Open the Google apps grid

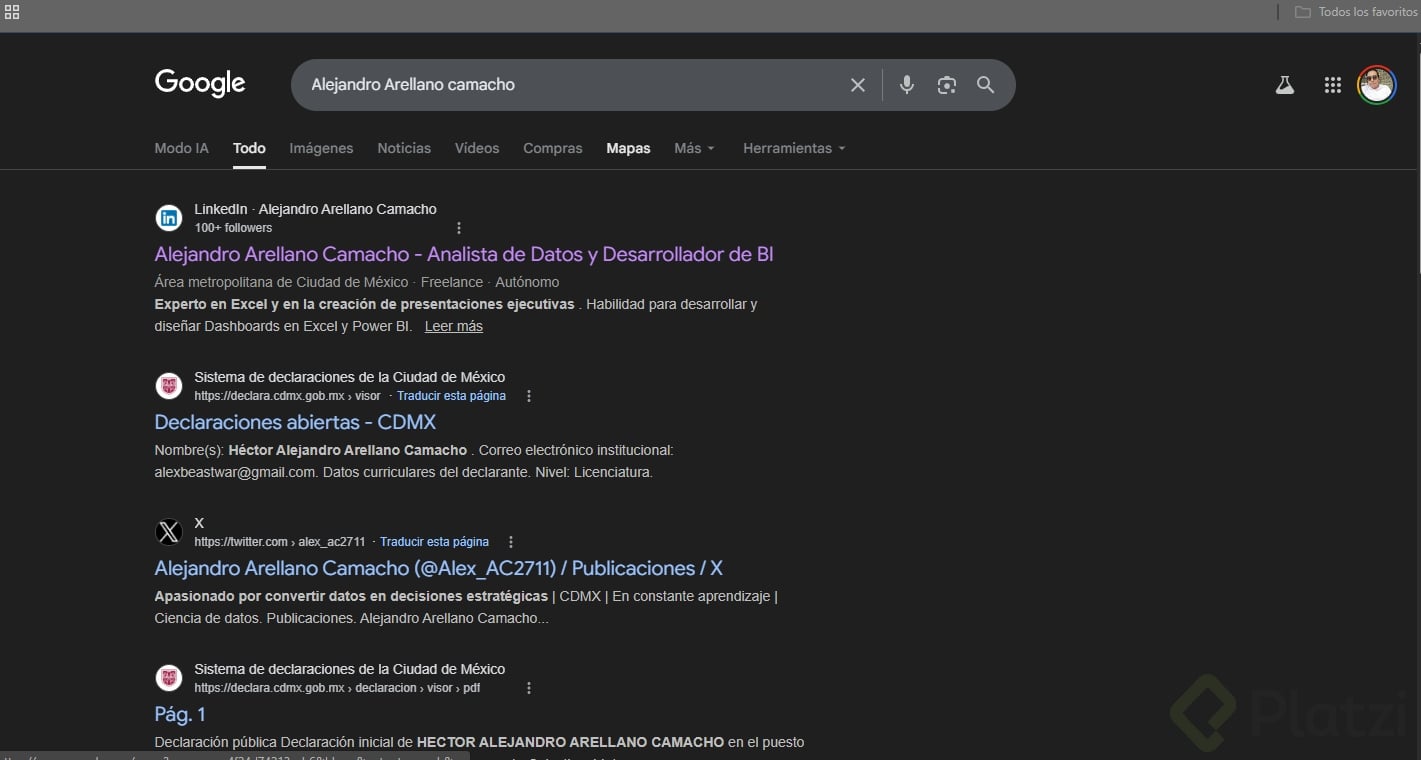point(1333,85)
